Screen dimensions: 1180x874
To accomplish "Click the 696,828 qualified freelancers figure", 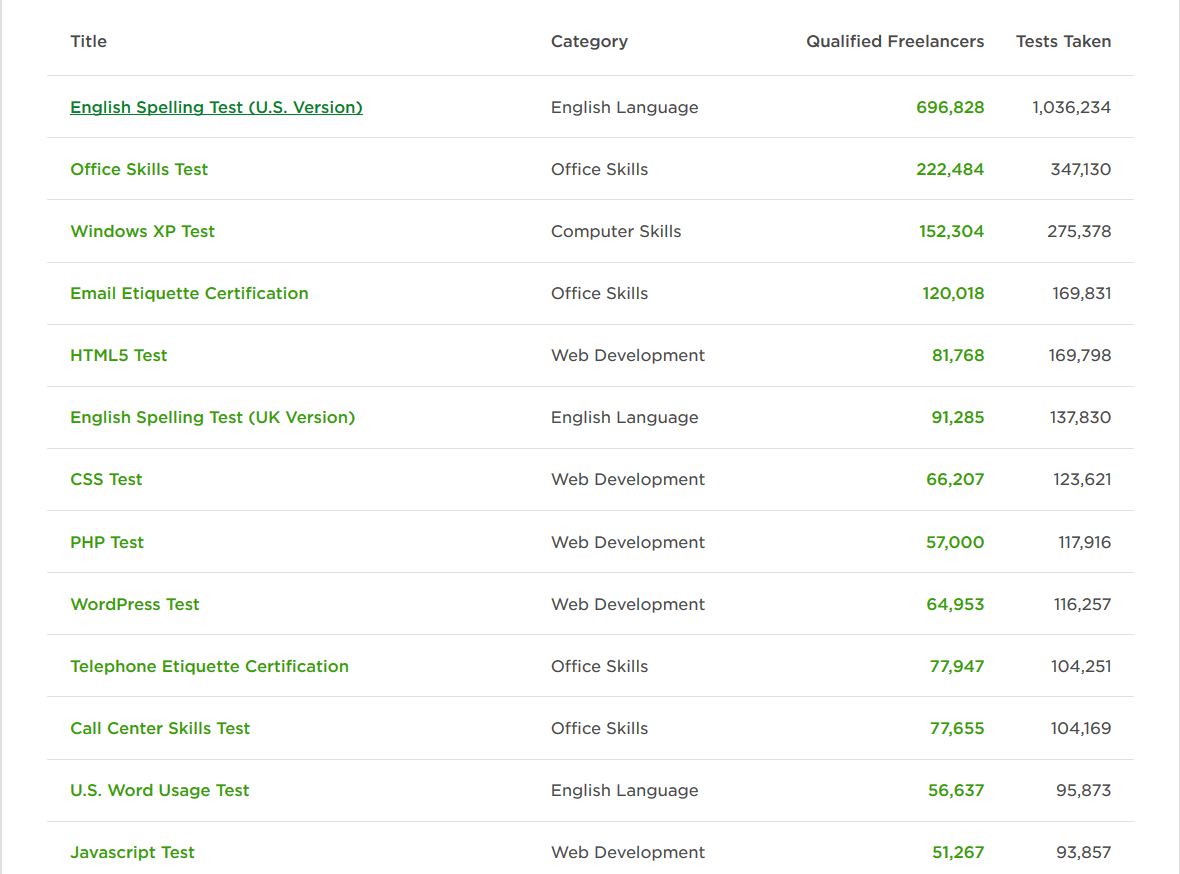I will click(x=950, y=107).
